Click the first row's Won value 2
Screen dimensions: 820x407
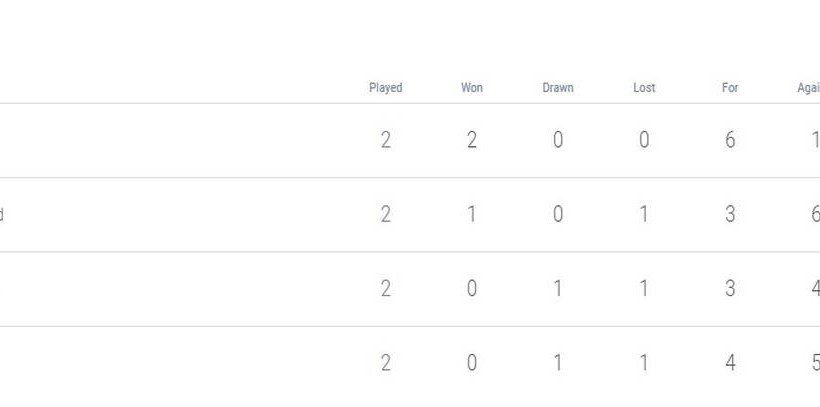point(471,140)
